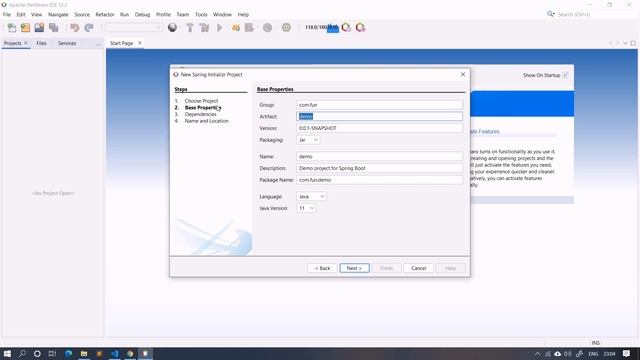Open the Debug menu
This screenshot has width=640, height=360.
142,14
